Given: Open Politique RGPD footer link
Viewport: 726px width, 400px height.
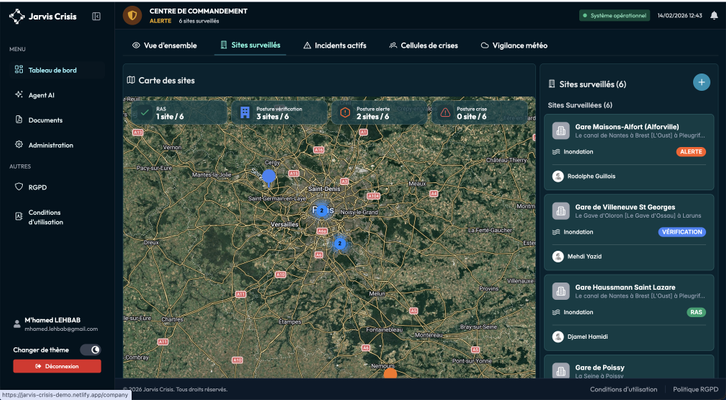Looking at the screenshot, I should pyautogui.click(x=694, y=389).
